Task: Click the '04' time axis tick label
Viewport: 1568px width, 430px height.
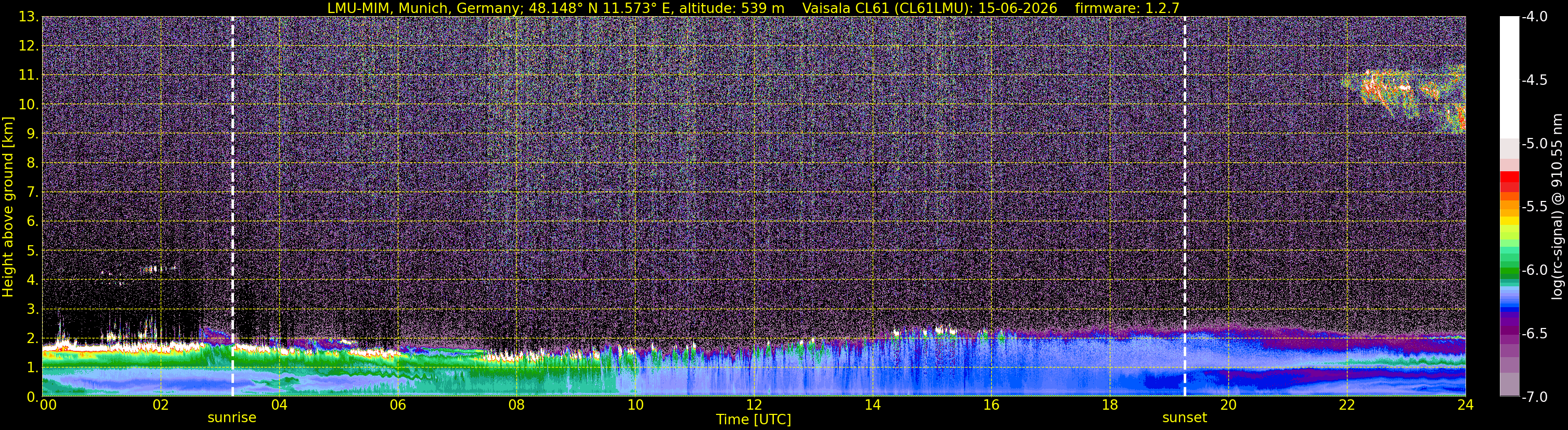Action: [279, 405]
